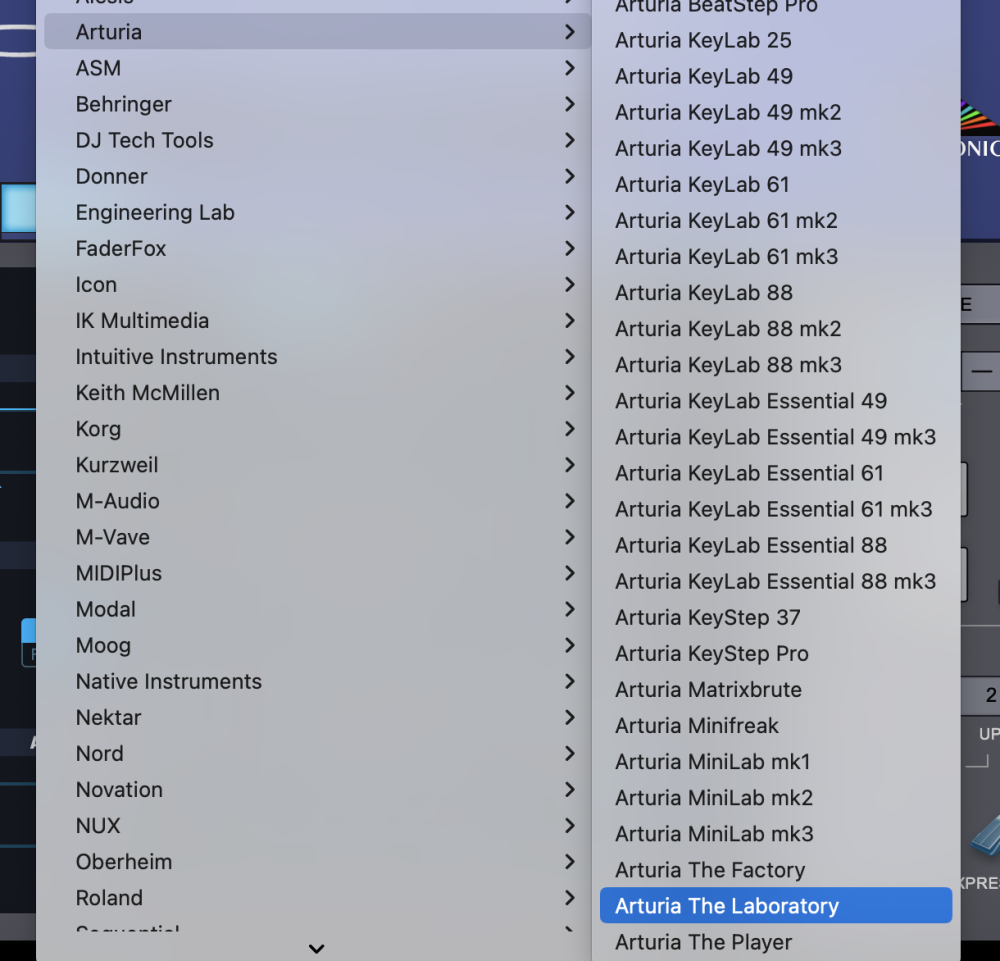The height and width of the screenshot is (961, 1000).
Task: Select Arturia KeyLab Essential 88
Action: pos(776,545)
